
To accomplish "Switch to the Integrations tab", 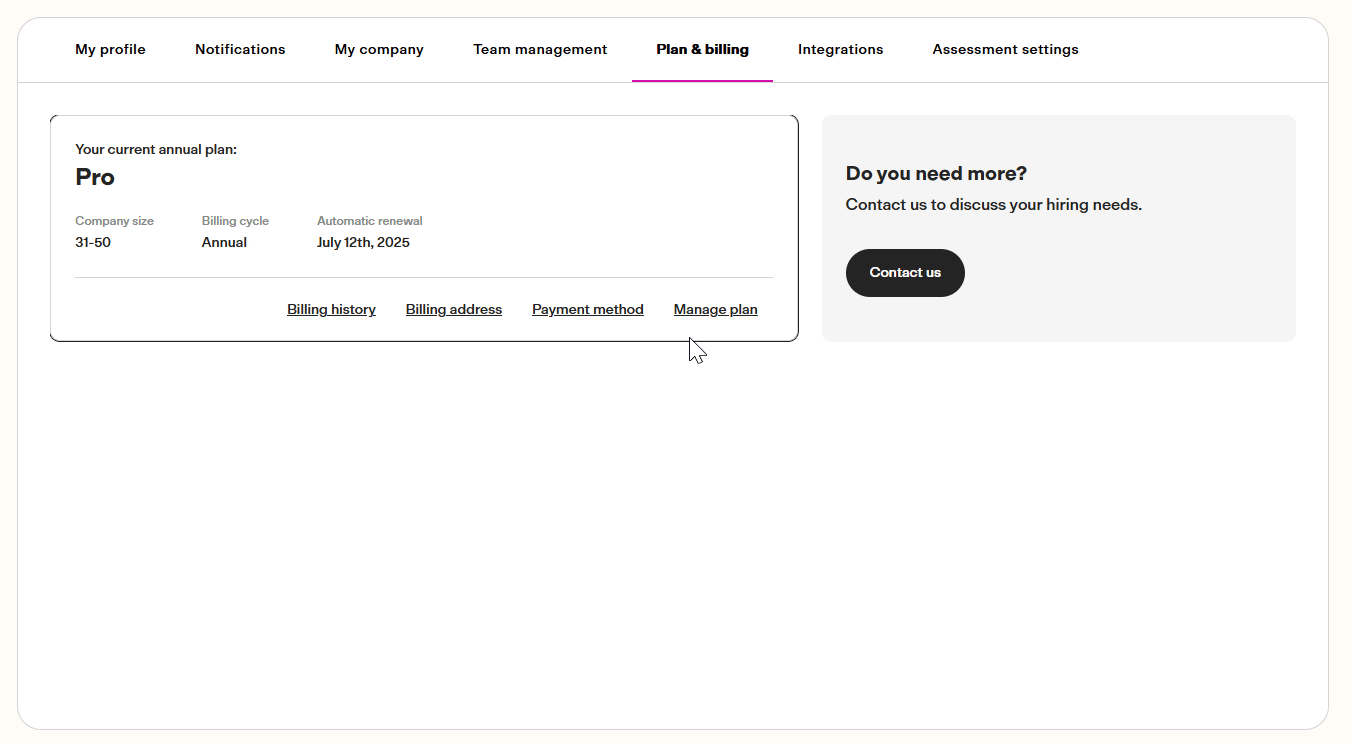I will [840, 49].
